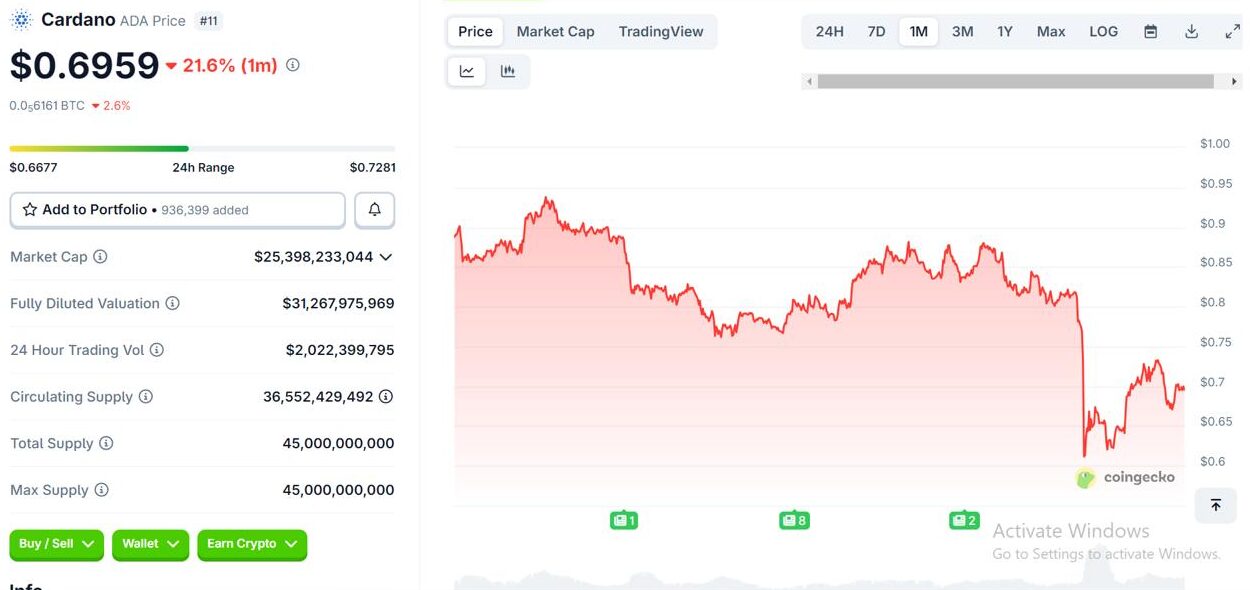The width and height of the screenshot is (1250, 590).
Task: Expand chart to fullscreen
Action: (x=1232, y=32)
